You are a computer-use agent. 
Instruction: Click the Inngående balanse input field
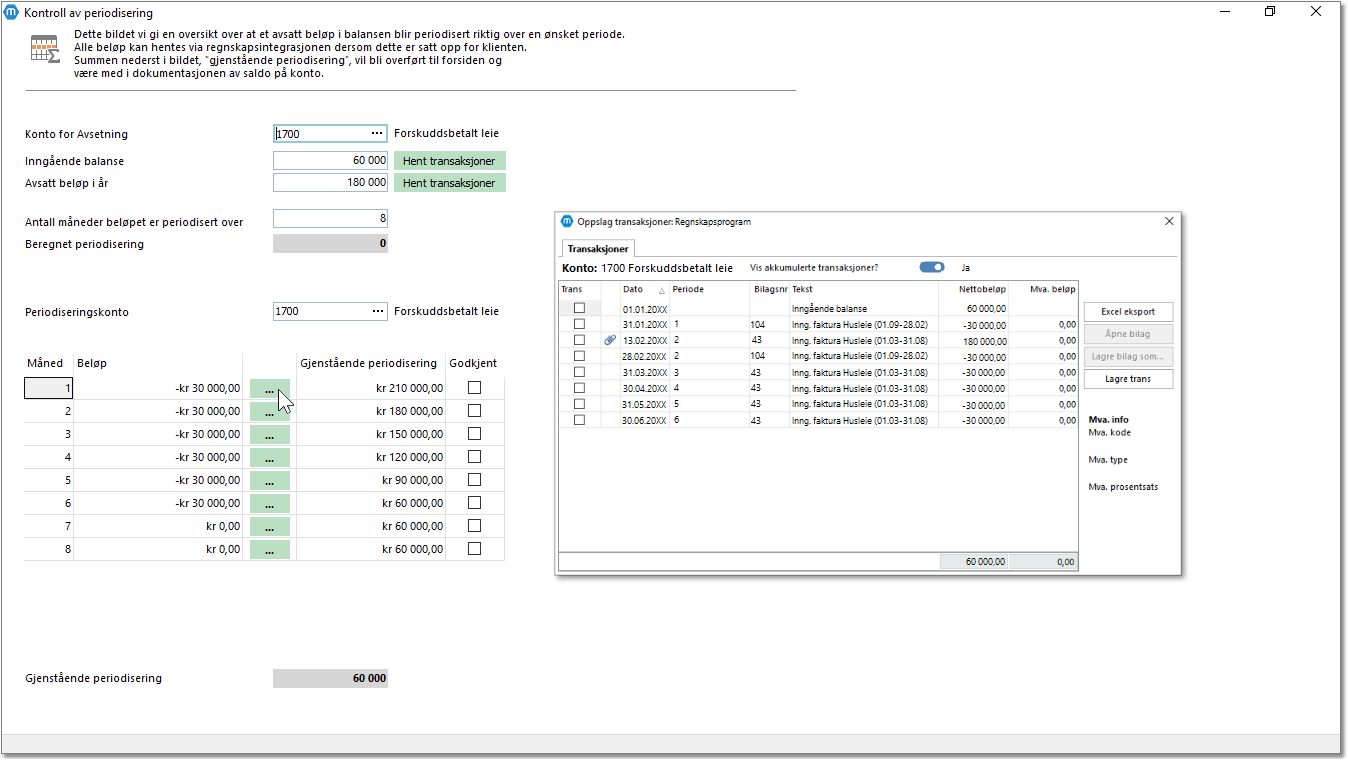(x=330, y=161)
